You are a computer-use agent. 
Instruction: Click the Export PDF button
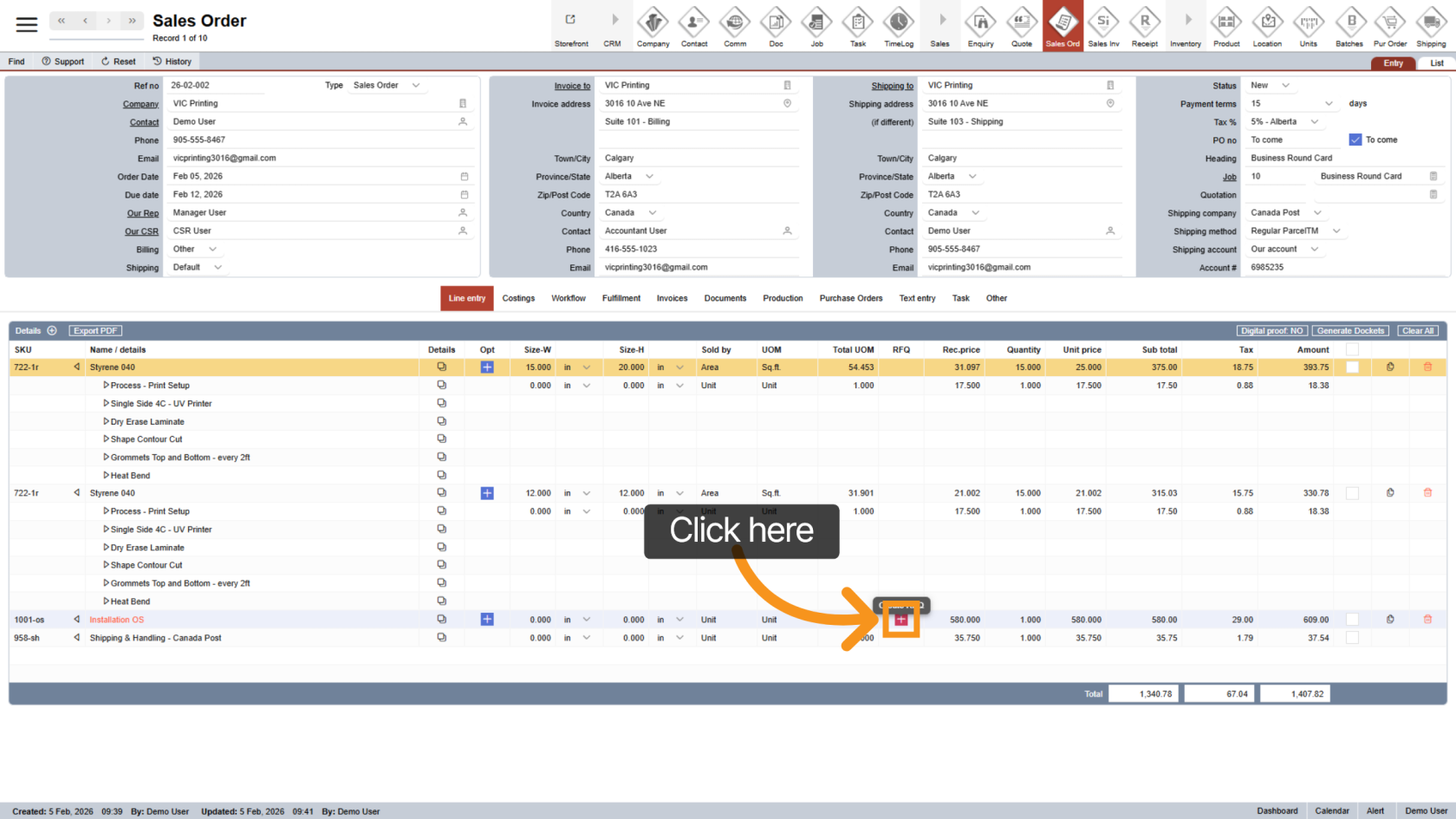(95, 331)
